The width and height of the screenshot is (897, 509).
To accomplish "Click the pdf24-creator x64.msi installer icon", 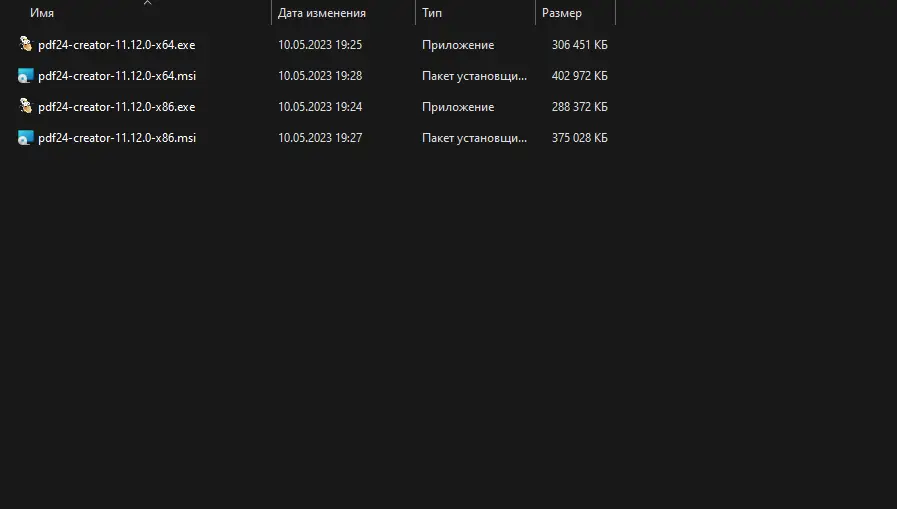I will [x=26, y=76].
